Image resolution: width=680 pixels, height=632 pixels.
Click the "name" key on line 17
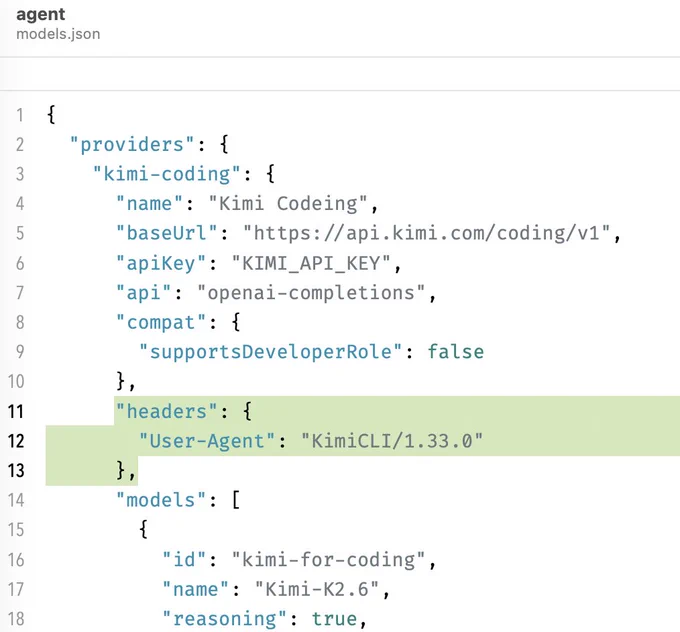point(196,589)
